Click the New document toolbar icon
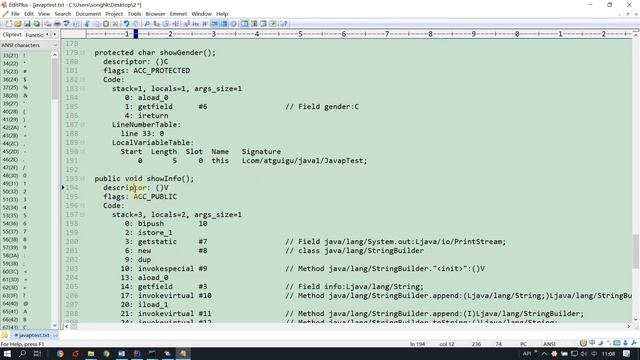Viewport: 640px width, 360px height. [x=8, y=24]
